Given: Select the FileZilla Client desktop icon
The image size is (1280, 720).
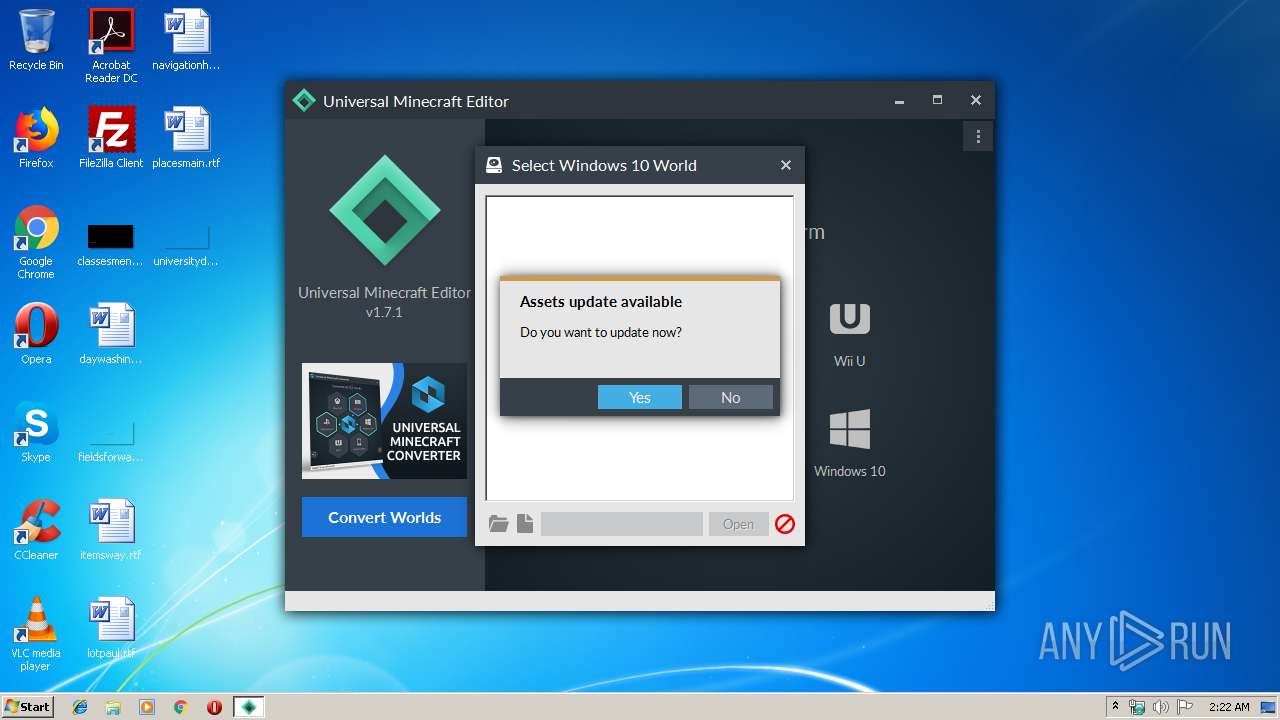Looking at the screenshot, I should click(111, 138).
